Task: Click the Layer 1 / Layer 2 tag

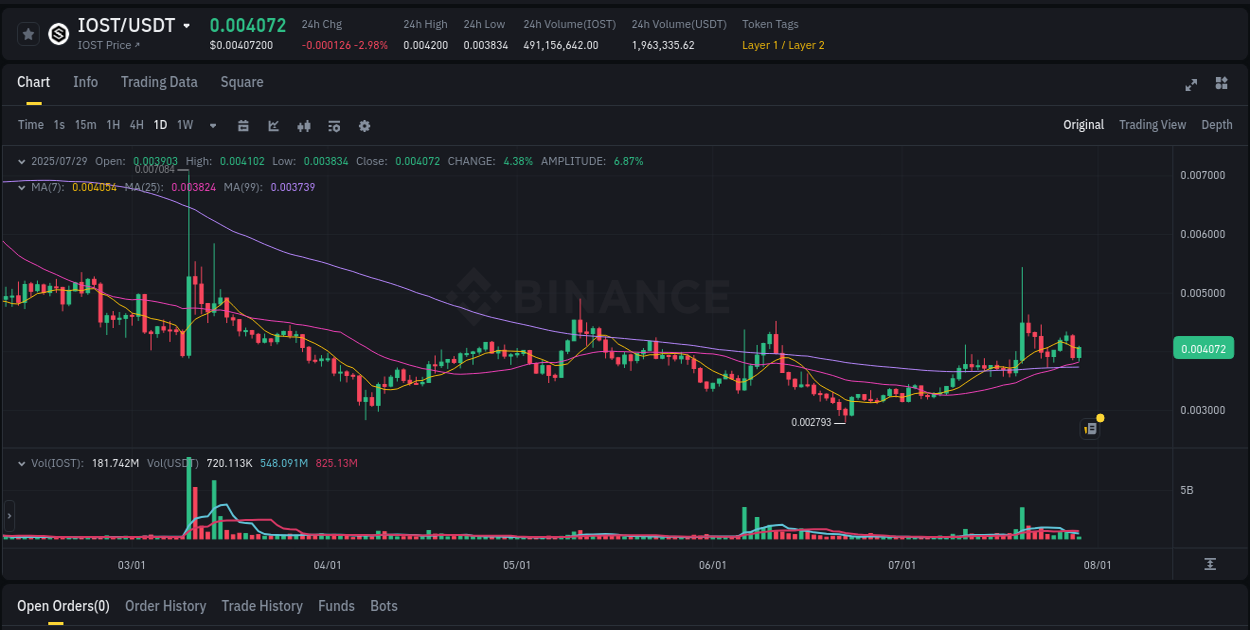Action: [783, 45]
